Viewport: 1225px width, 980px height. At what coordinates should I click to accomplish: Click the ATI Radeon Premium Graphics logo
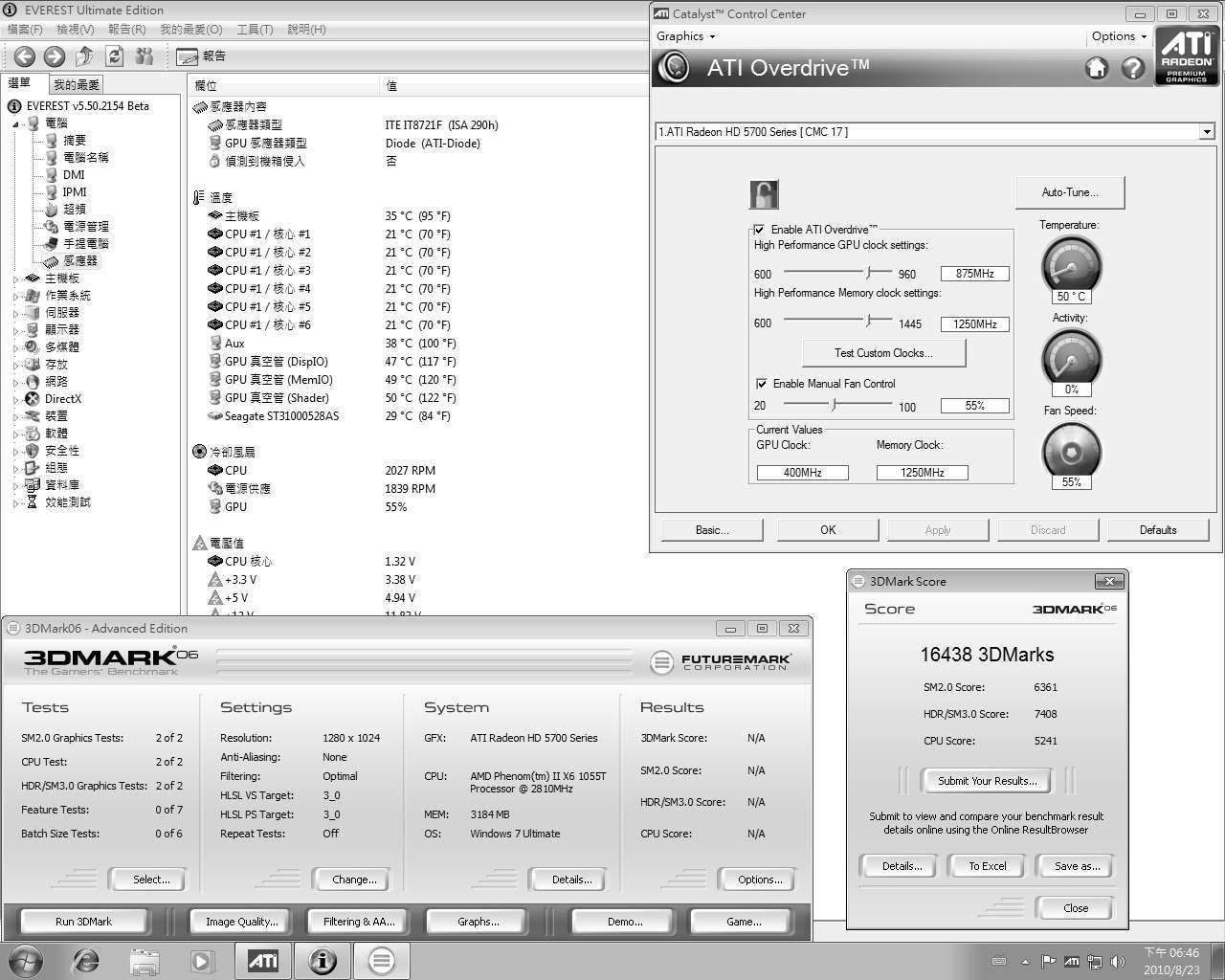click(x=1186, y=56)
